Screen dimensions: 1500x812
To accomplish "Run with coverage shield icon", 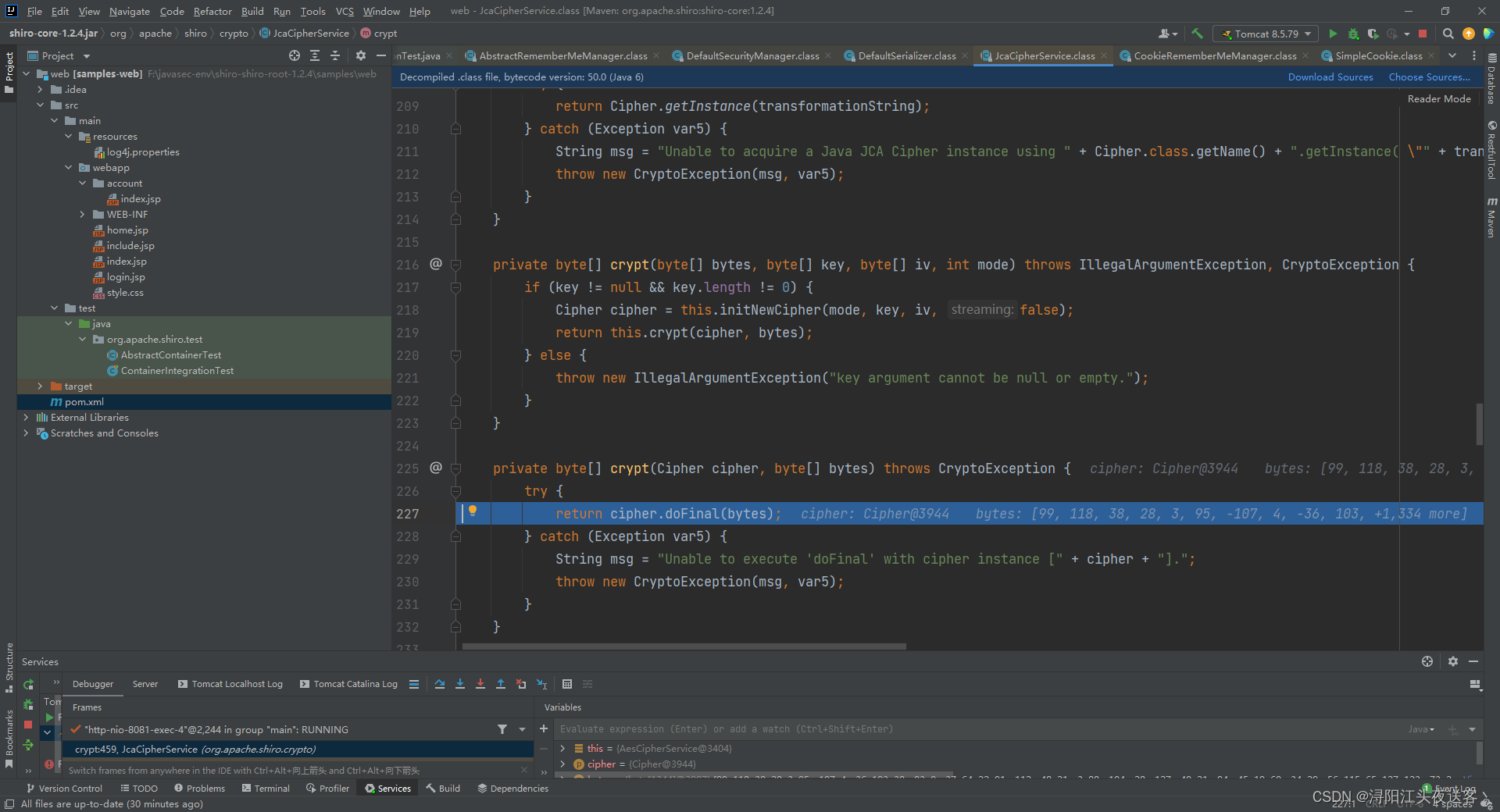I will point(1373,34).
